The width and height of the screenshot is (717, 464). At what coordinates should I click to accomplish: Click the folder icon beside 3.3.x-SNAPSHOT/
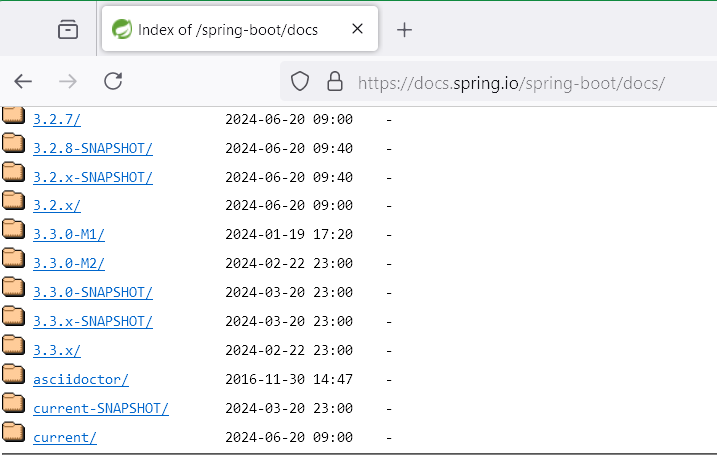[x=13, y=316]
